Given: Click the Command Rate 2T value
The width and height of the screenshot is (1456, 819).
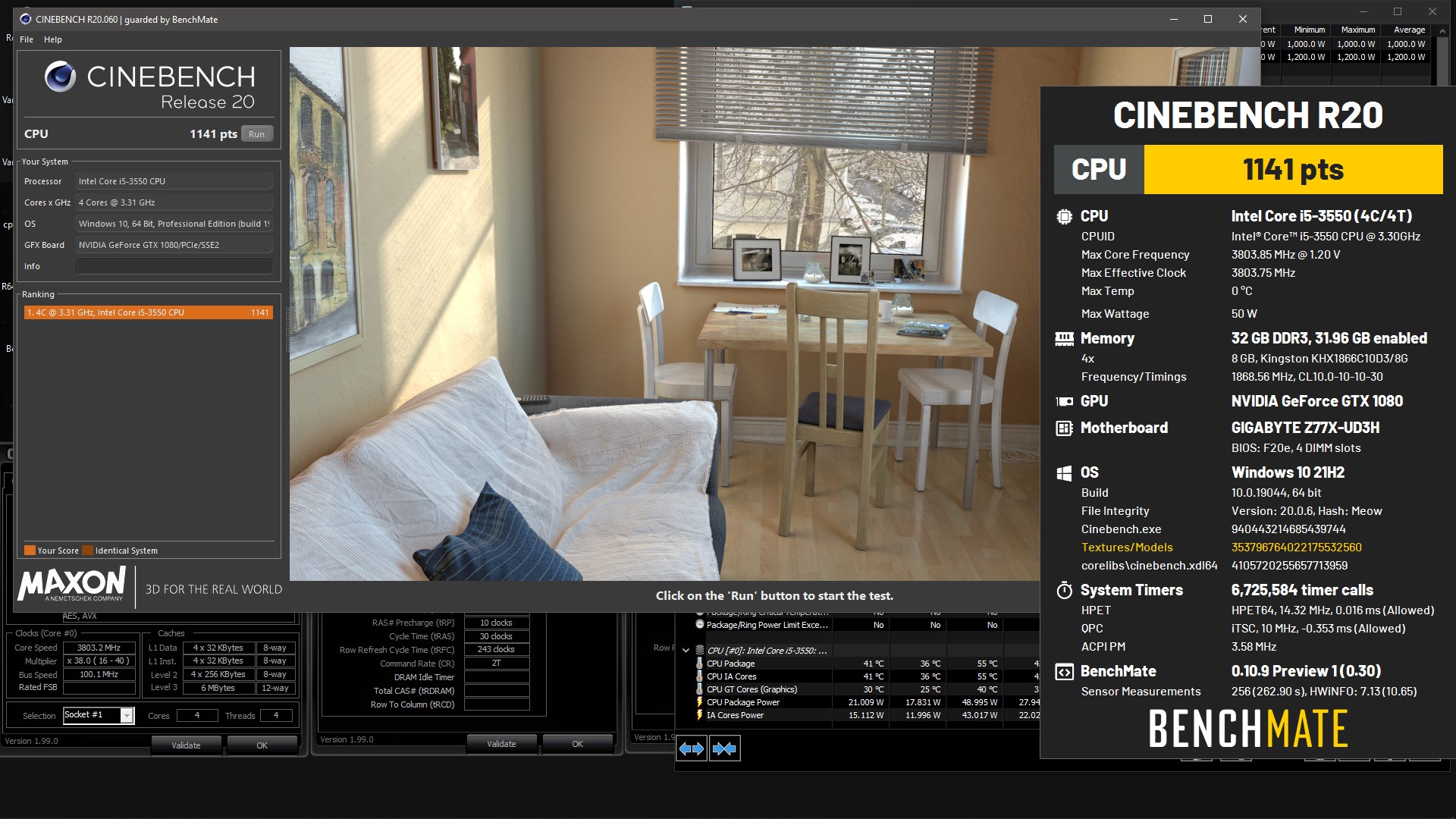Looking at the screenshot, I should click(496, 664).
